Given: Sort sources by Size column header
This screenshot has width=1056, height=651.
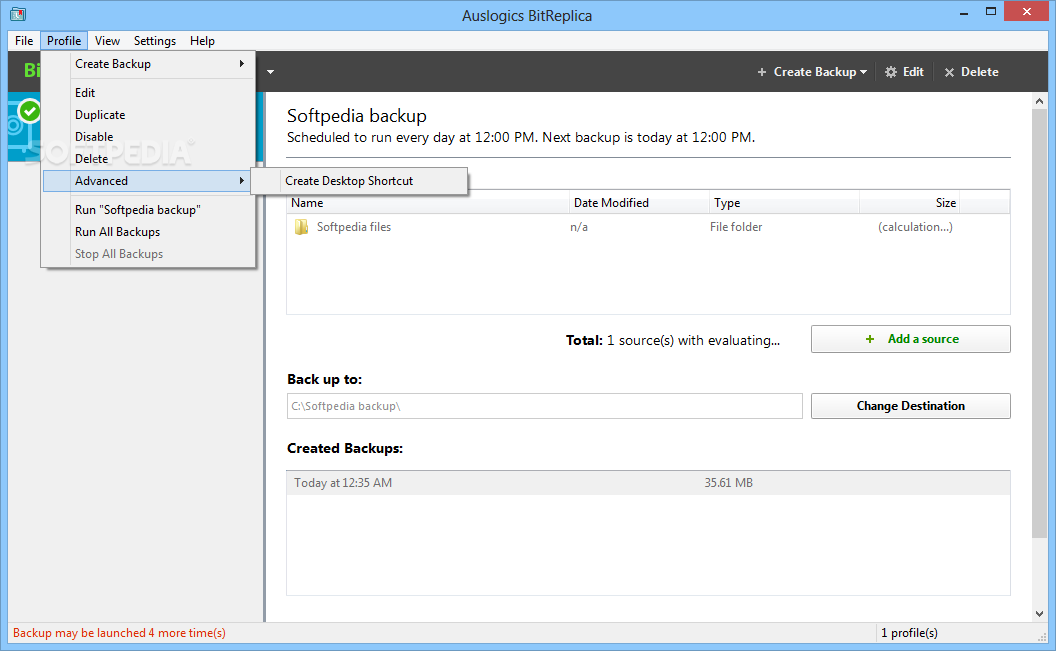Looking at the screenshot, I should pyautogui.click(x=909, y=203).
